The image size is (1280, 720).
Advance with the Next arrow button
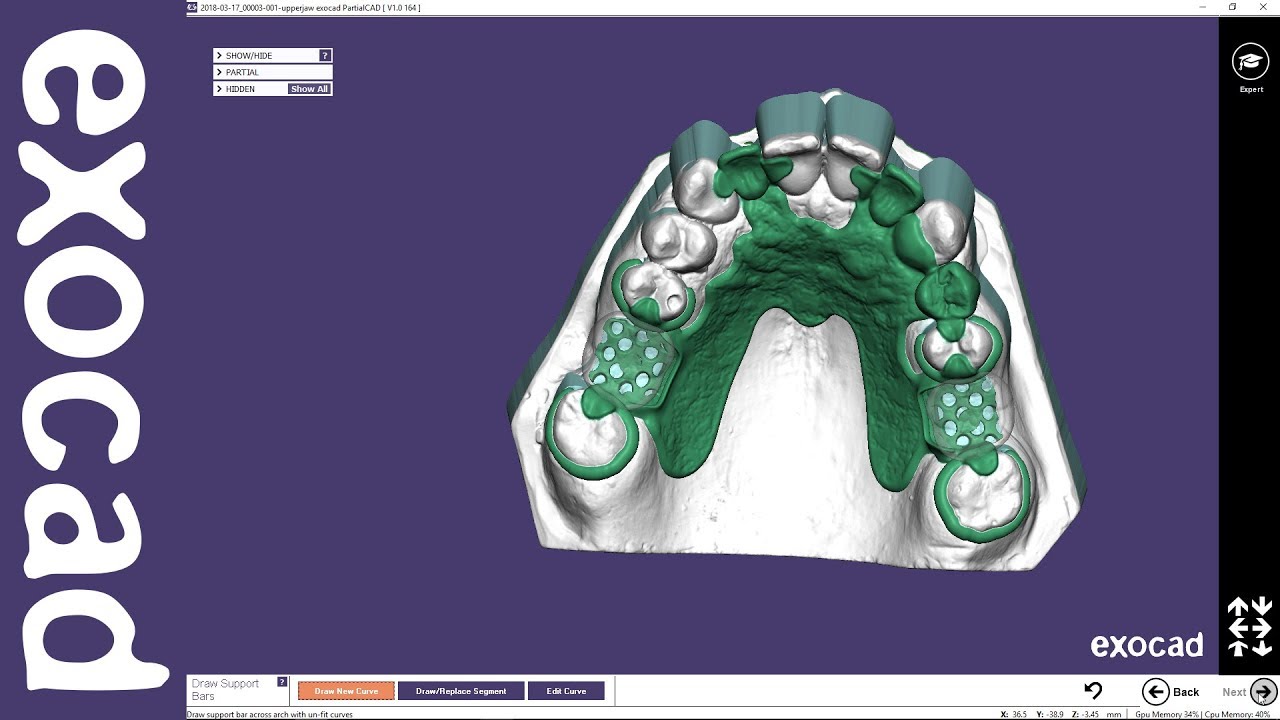click(x=1264, y=691)
